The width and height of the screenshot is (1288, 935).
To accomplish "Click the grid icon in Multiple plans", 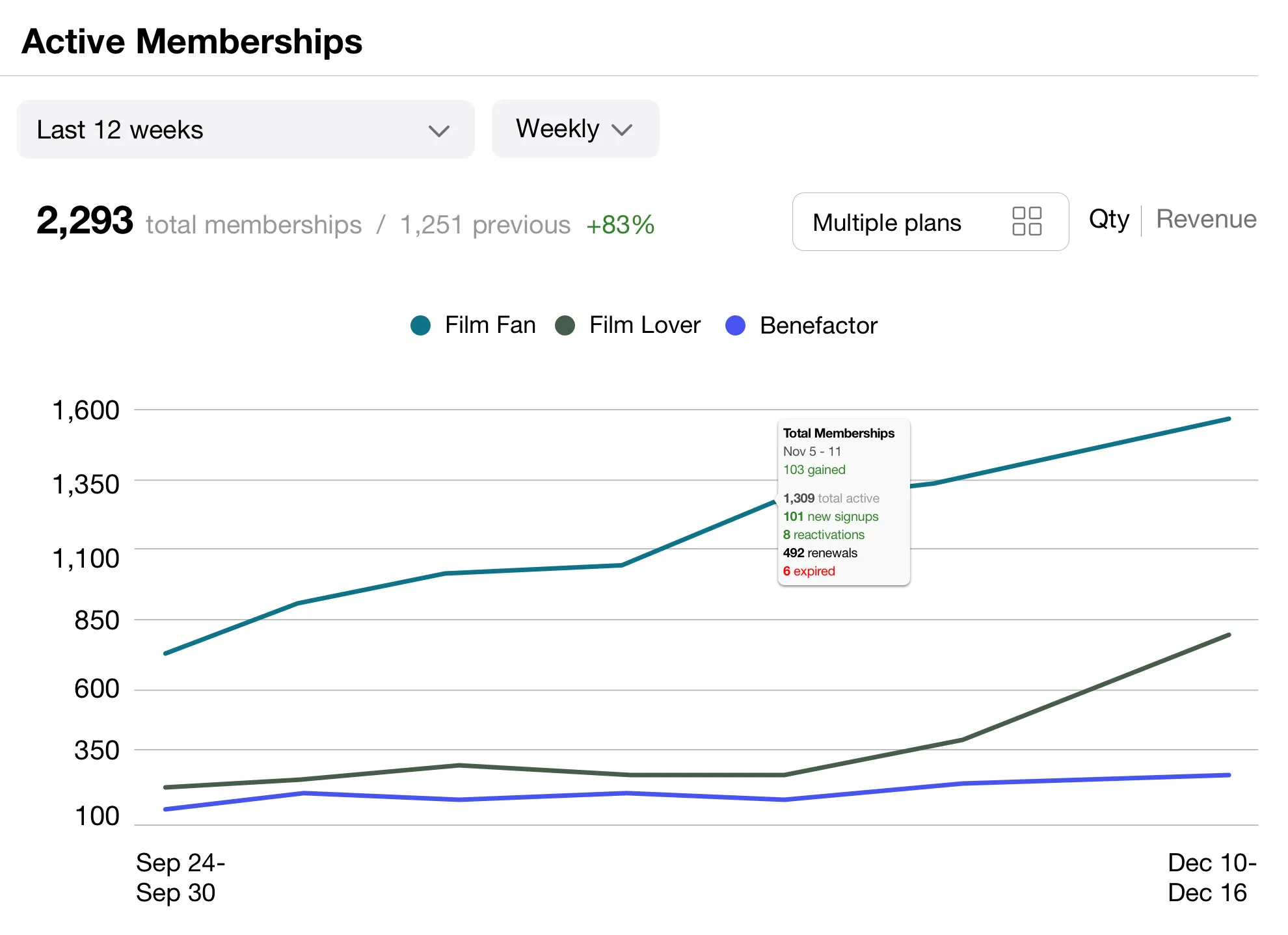I will 1027,221.
